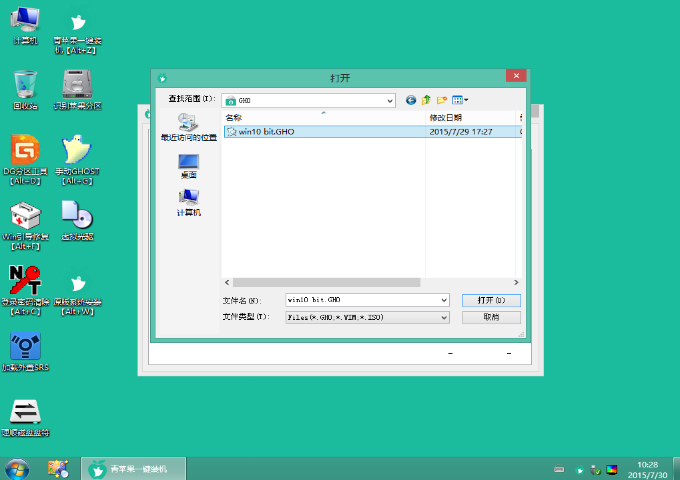Click the Open (O) button
Image resolution: width=680 pixels, height=480 pixels.
click(491, 300)
